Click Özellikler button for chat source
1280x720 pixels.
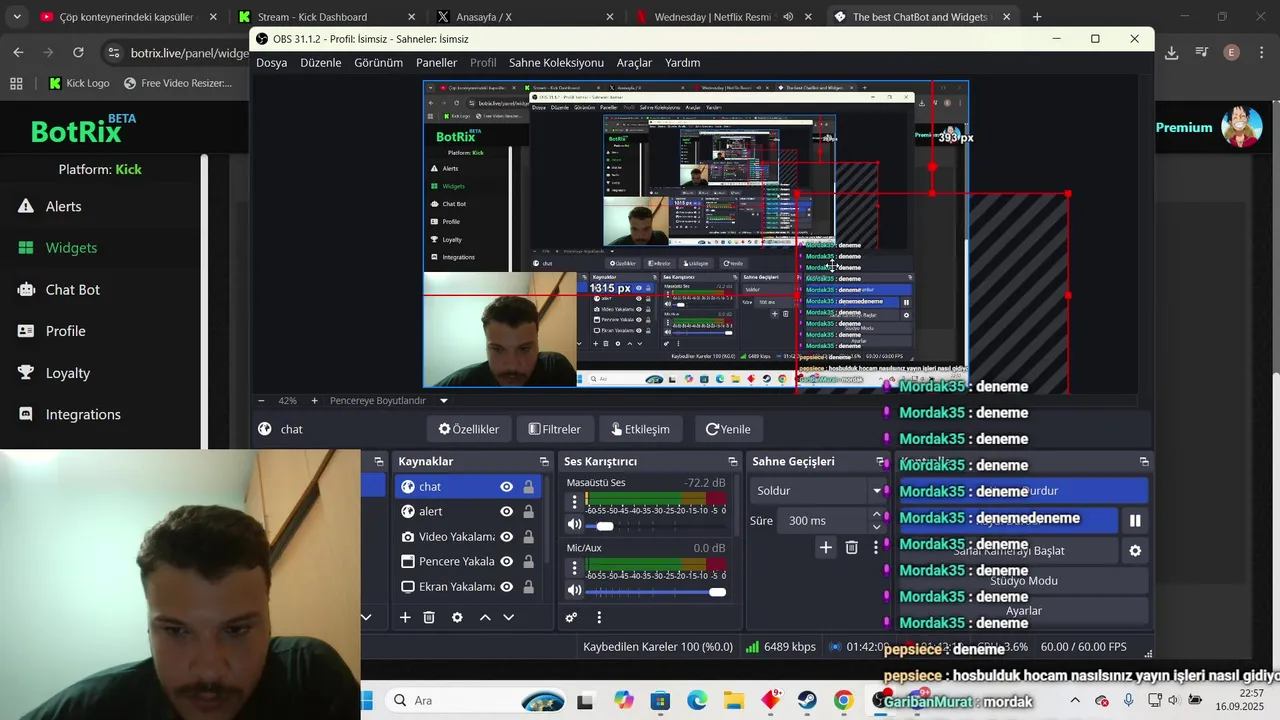tap(469, 429)
